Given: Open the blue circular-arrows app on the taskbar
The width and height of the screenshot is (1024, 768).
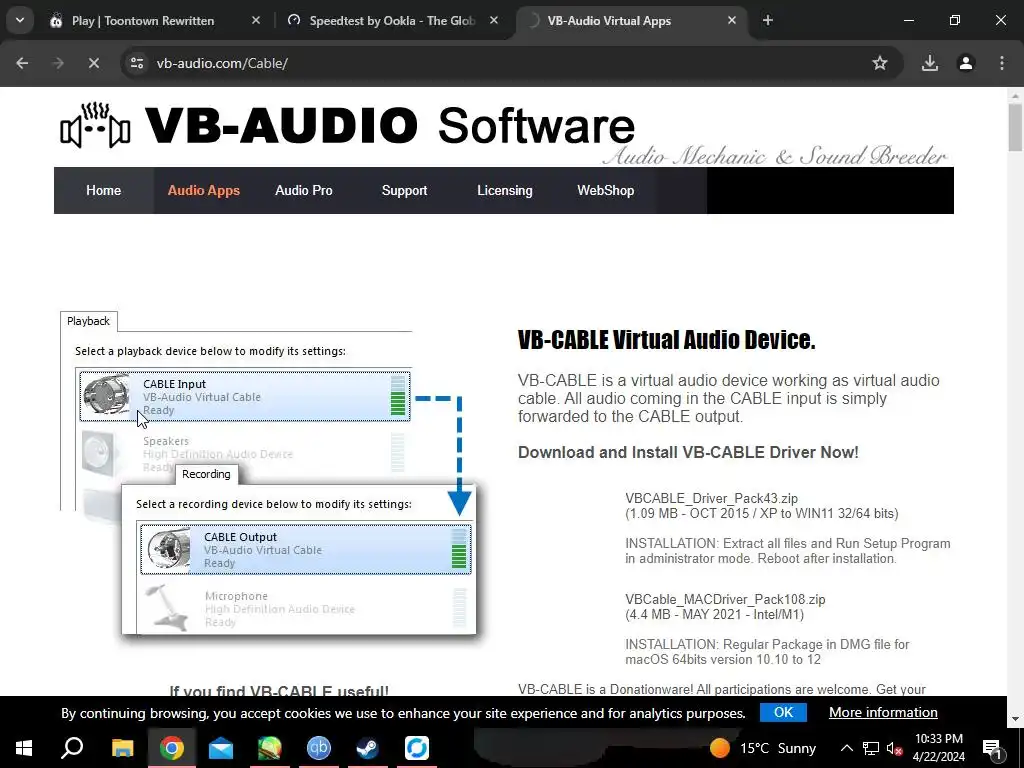Looking at the screenshot, I should pos(417,748).
